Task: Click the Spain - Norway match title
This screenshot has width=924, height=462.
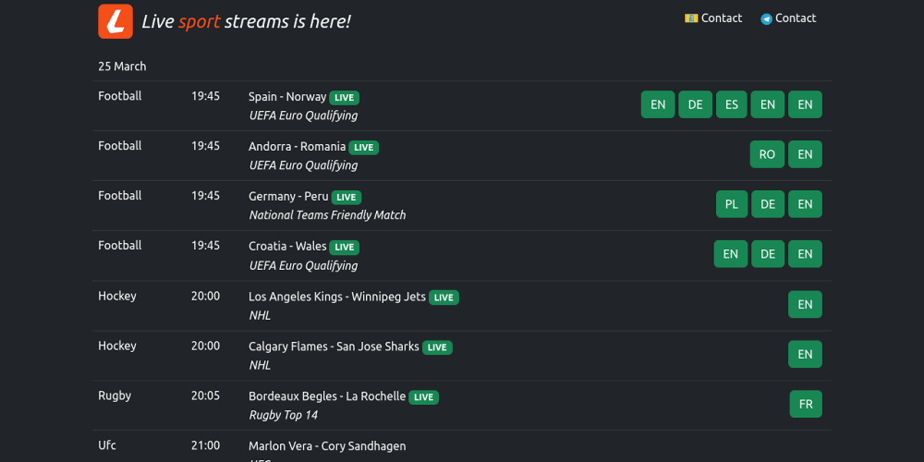Action: 287,97
